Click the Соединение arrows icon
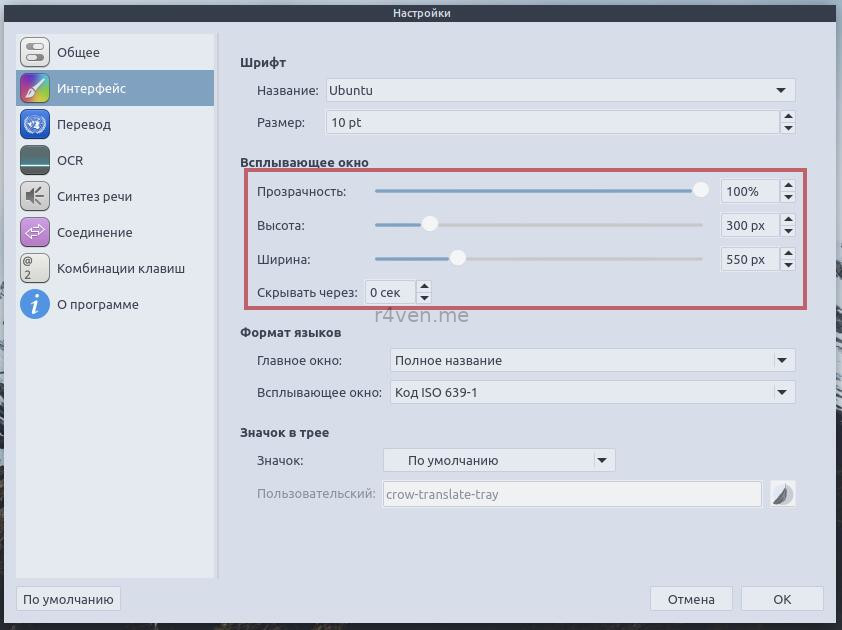The image size is (842, 630). tap(35, 232)
